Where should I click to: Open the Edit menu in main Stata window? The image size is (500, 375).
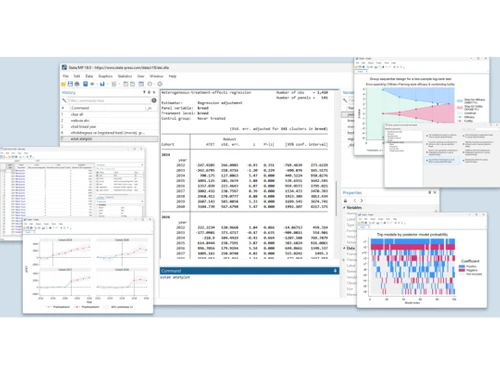[x=77, y=76]
